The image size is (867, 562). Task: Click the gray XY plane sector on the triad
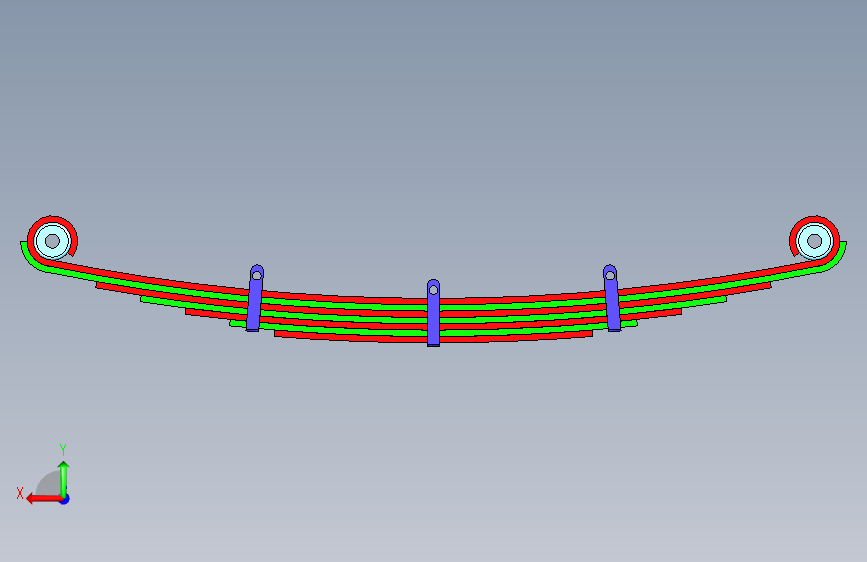click(50, 485)
